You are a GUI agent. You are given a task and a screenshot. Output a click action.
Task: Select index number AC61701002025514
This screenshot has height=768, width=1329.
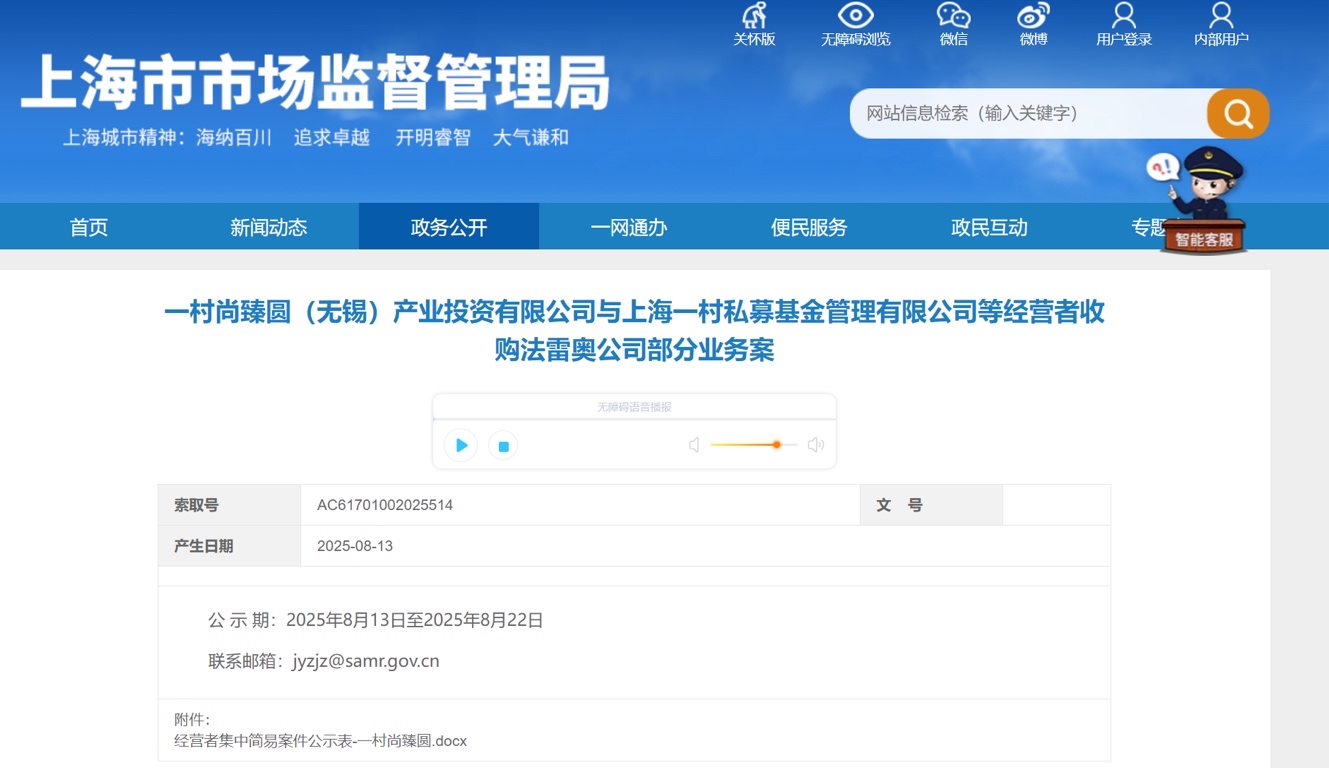point(385,505)
